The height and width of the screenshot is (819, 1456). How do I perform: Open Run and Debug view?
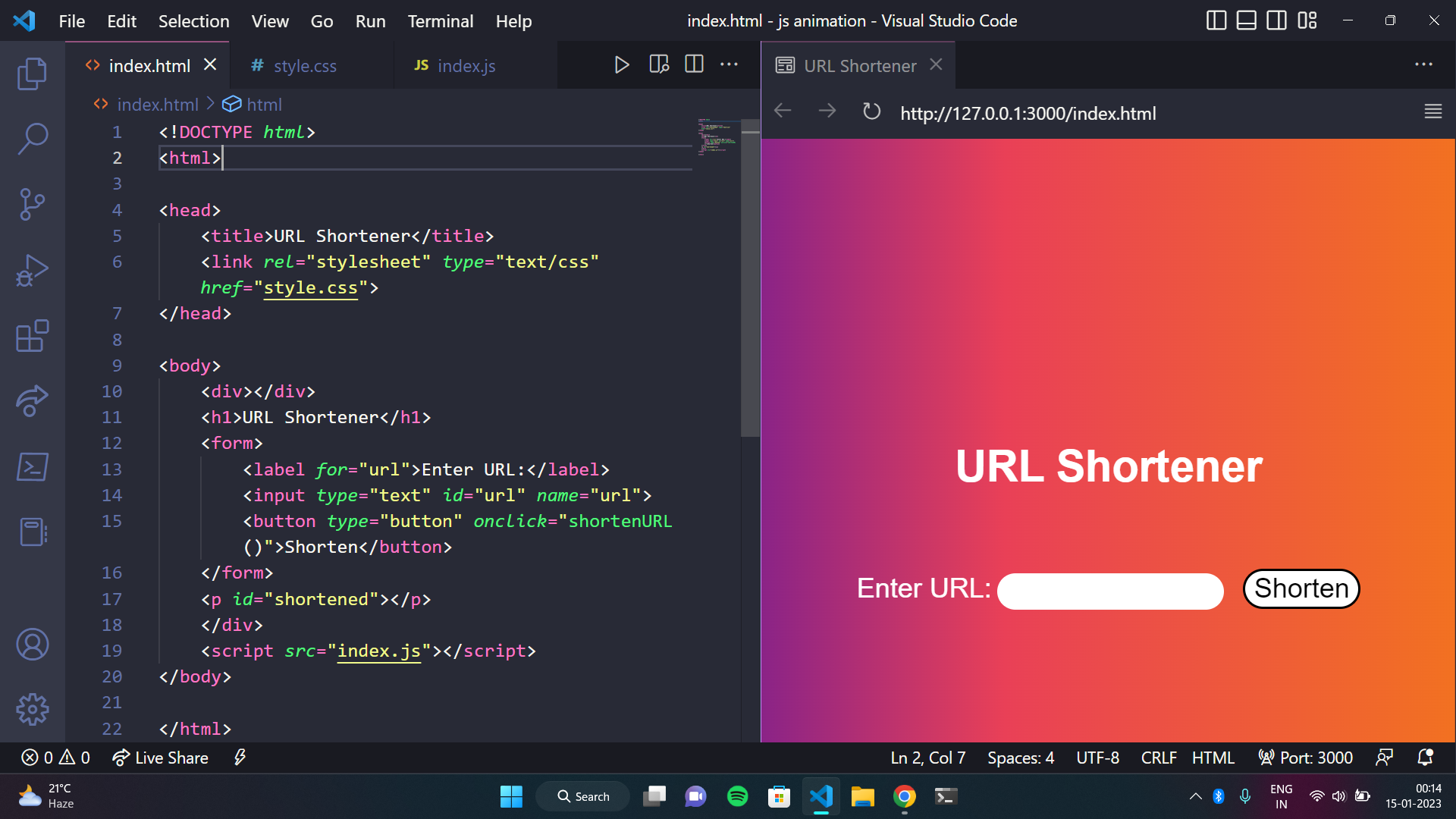pyautogui.click(x=32, y=271)
